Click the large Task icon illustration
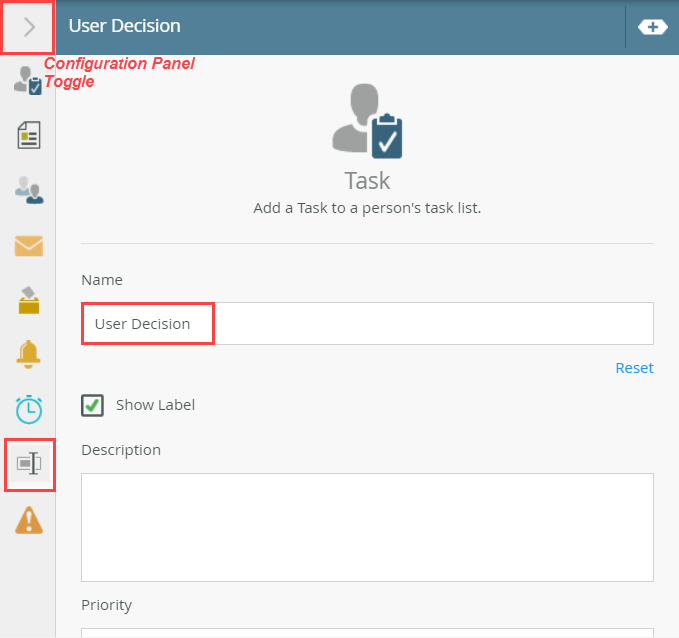The height and width of the screenshot is (638, 679). (x=367, y=121)
